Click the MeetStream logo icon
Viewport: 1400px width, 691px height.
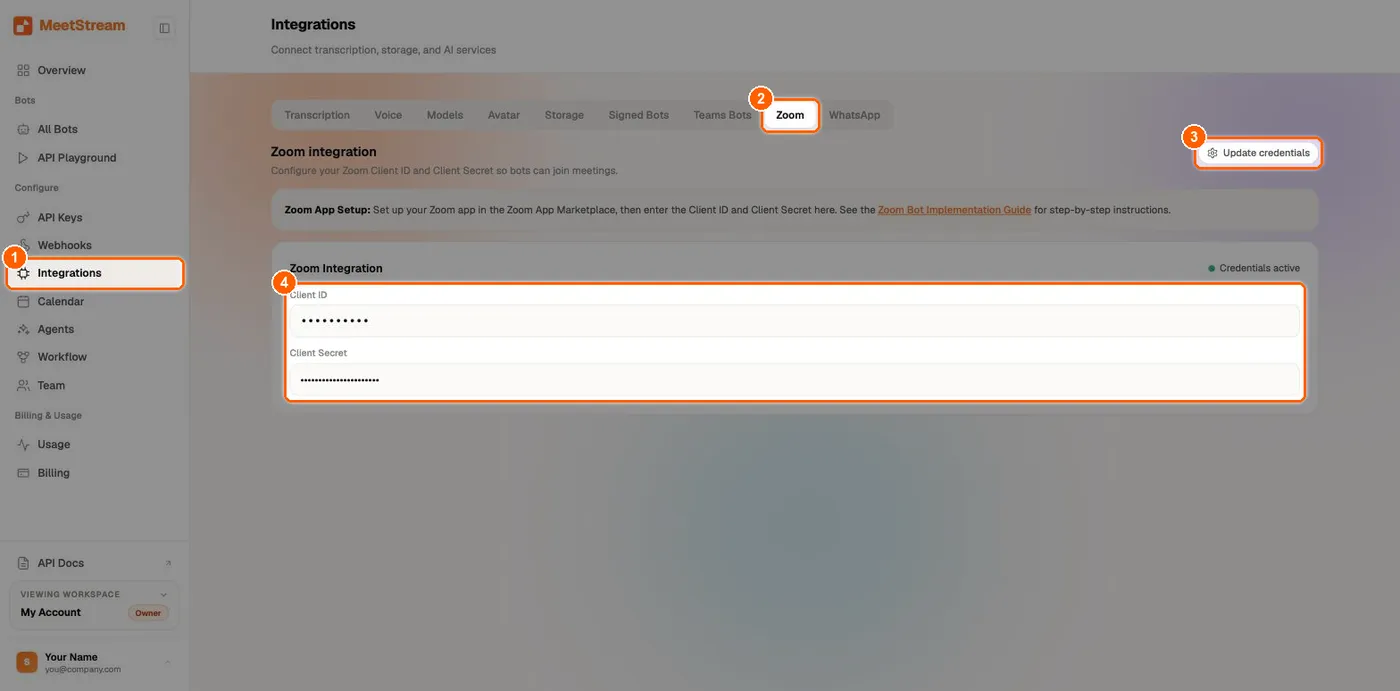23,26
